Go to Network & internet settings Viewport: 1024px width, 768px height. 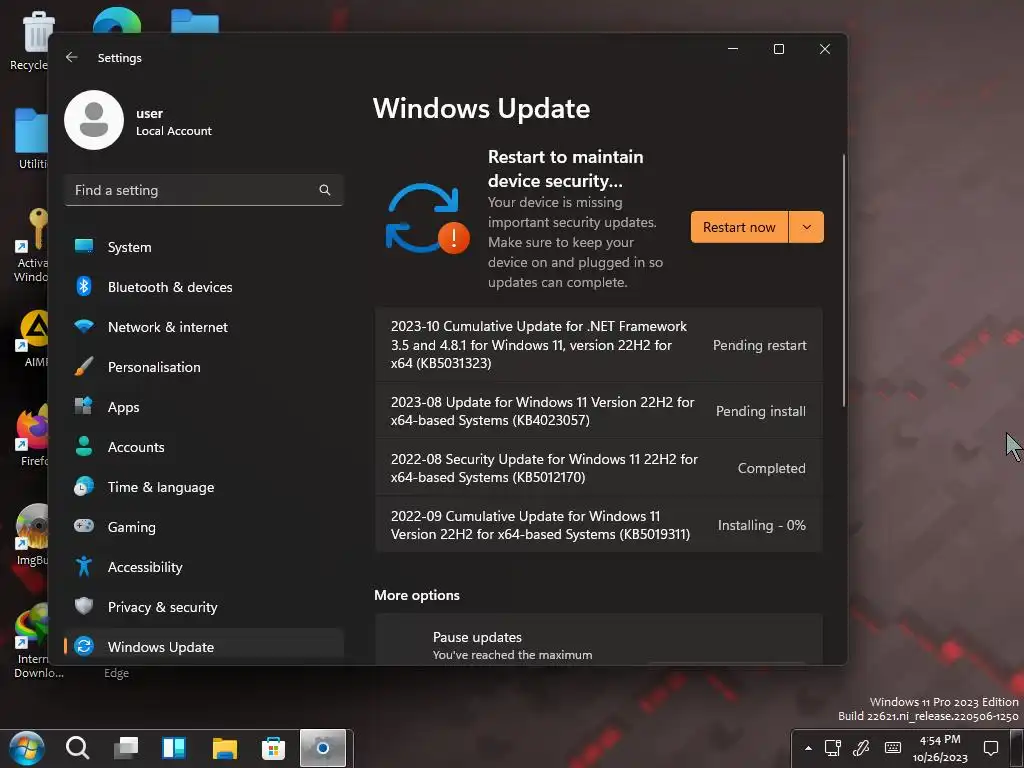click(x=204, y=327)
